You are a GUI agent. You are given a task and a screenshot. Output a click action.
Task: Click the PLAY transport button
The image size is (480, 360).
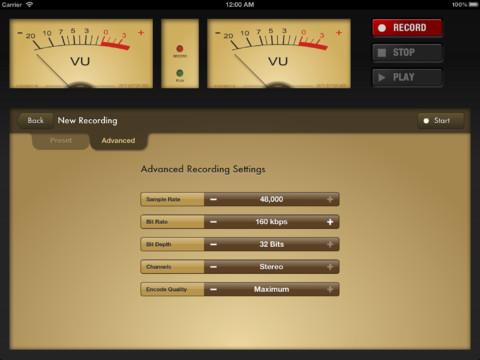pos(407,78)
